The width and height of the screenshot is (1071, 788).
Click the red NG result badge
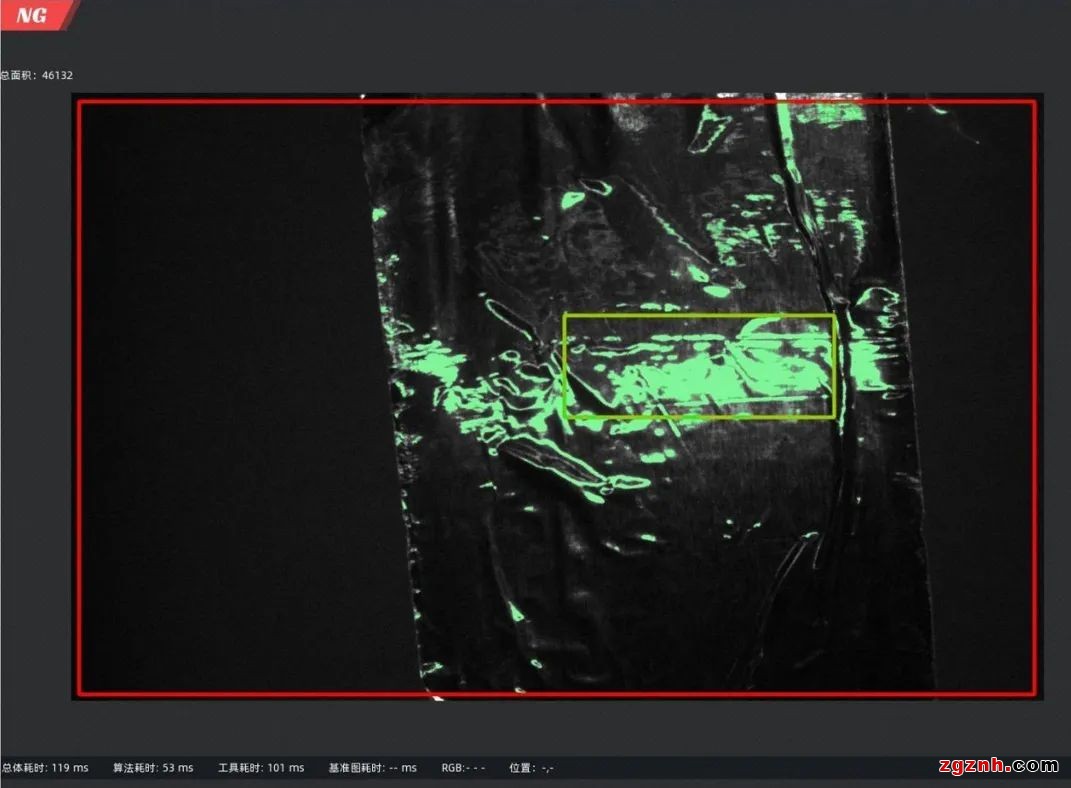click(33, 15)
